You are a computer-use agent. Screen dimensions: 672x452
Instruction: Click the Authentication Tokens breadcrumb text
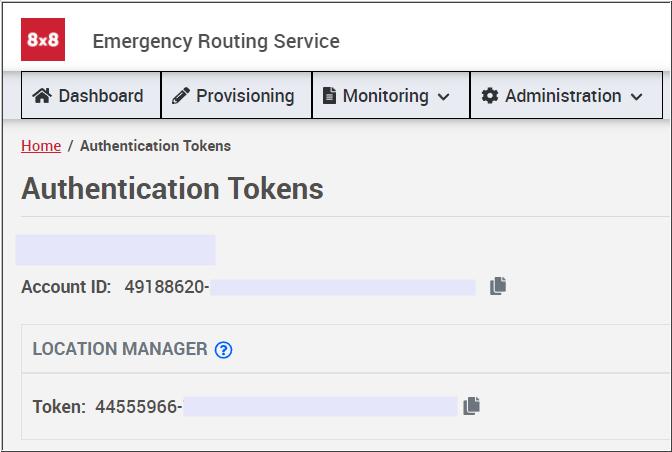(x=156, y=146)
